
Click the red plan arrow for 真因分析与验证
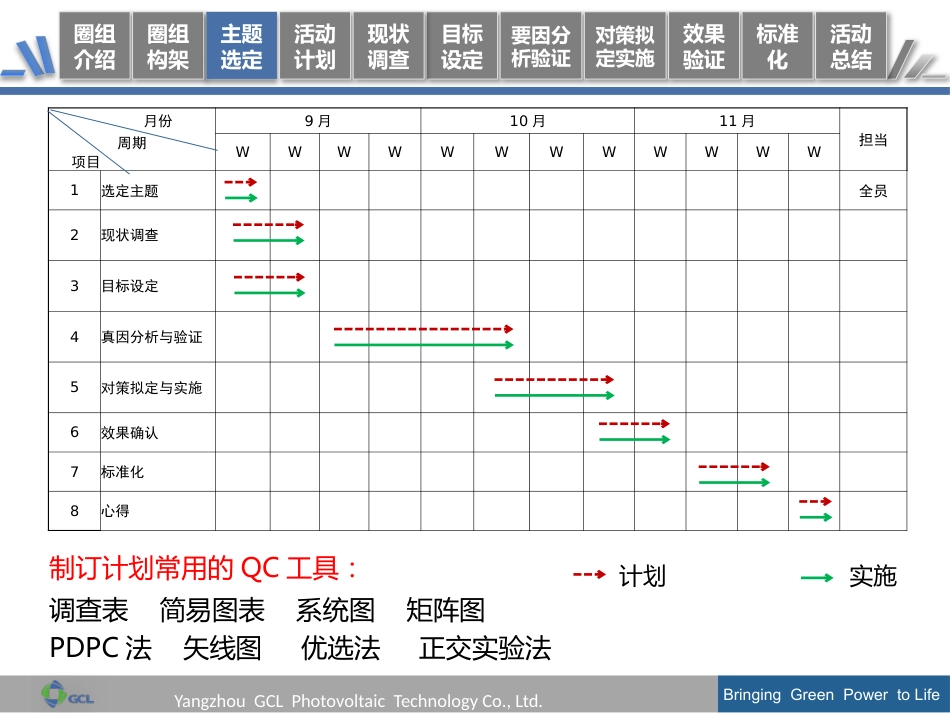coord(424,329)
